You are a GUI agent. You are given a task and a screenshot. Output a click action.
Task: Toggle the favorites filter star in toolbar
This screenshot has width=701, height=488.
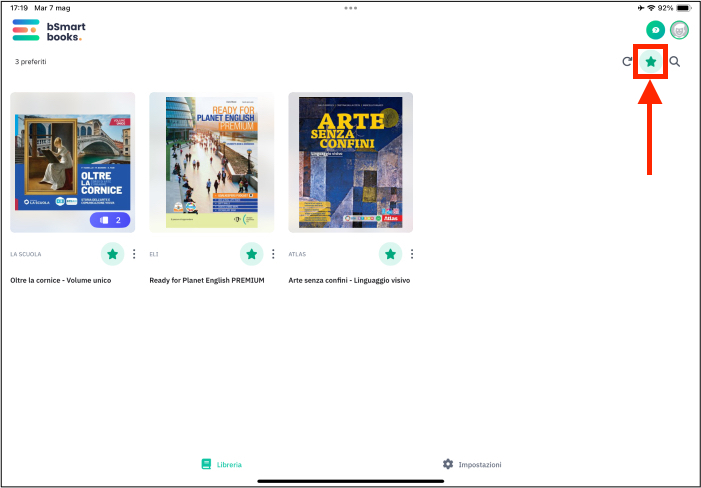(651, 62)
